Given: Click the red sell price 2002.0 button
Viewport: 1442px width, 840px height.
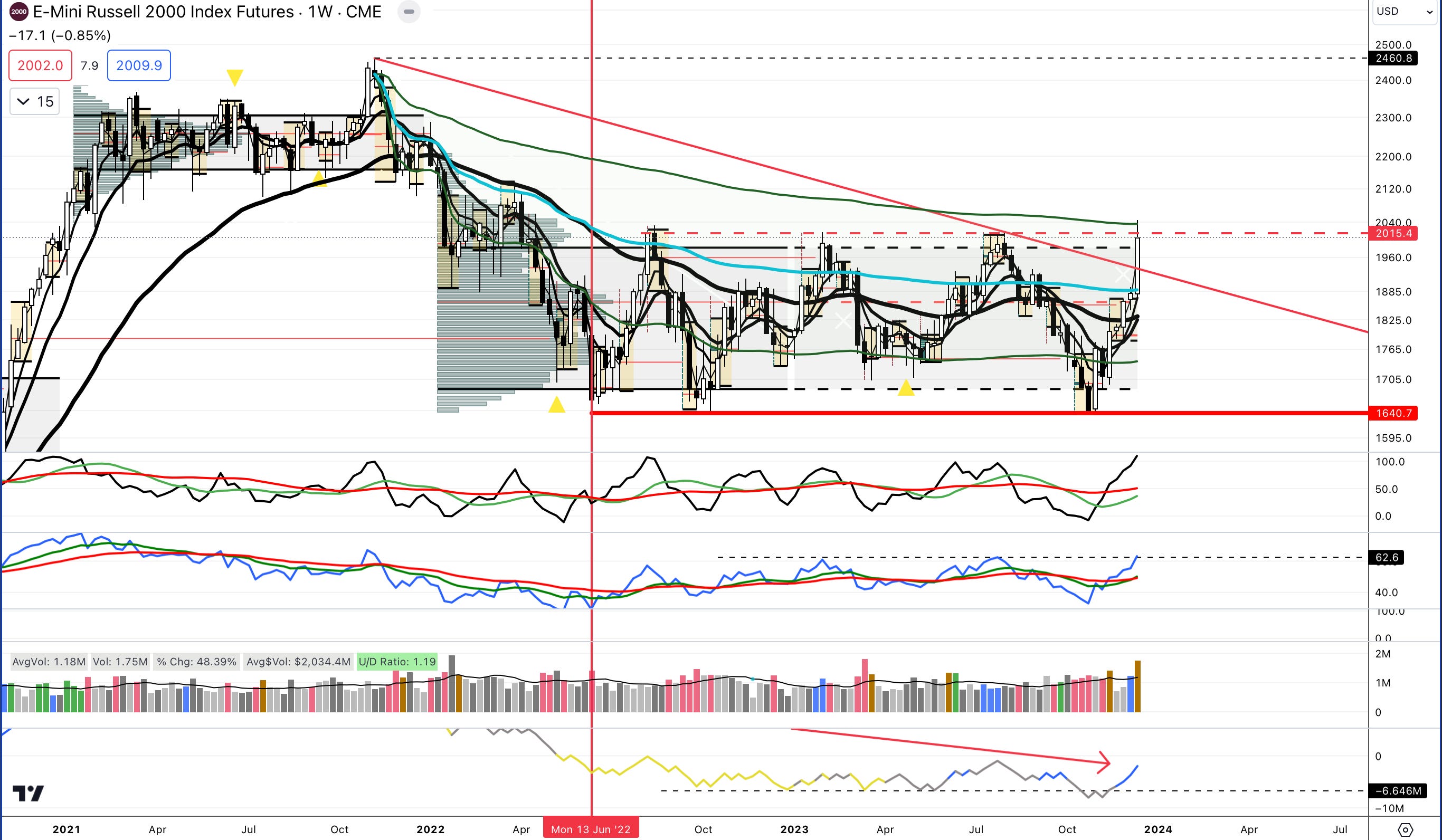Looking at the screenshot, I should point(40,65).
